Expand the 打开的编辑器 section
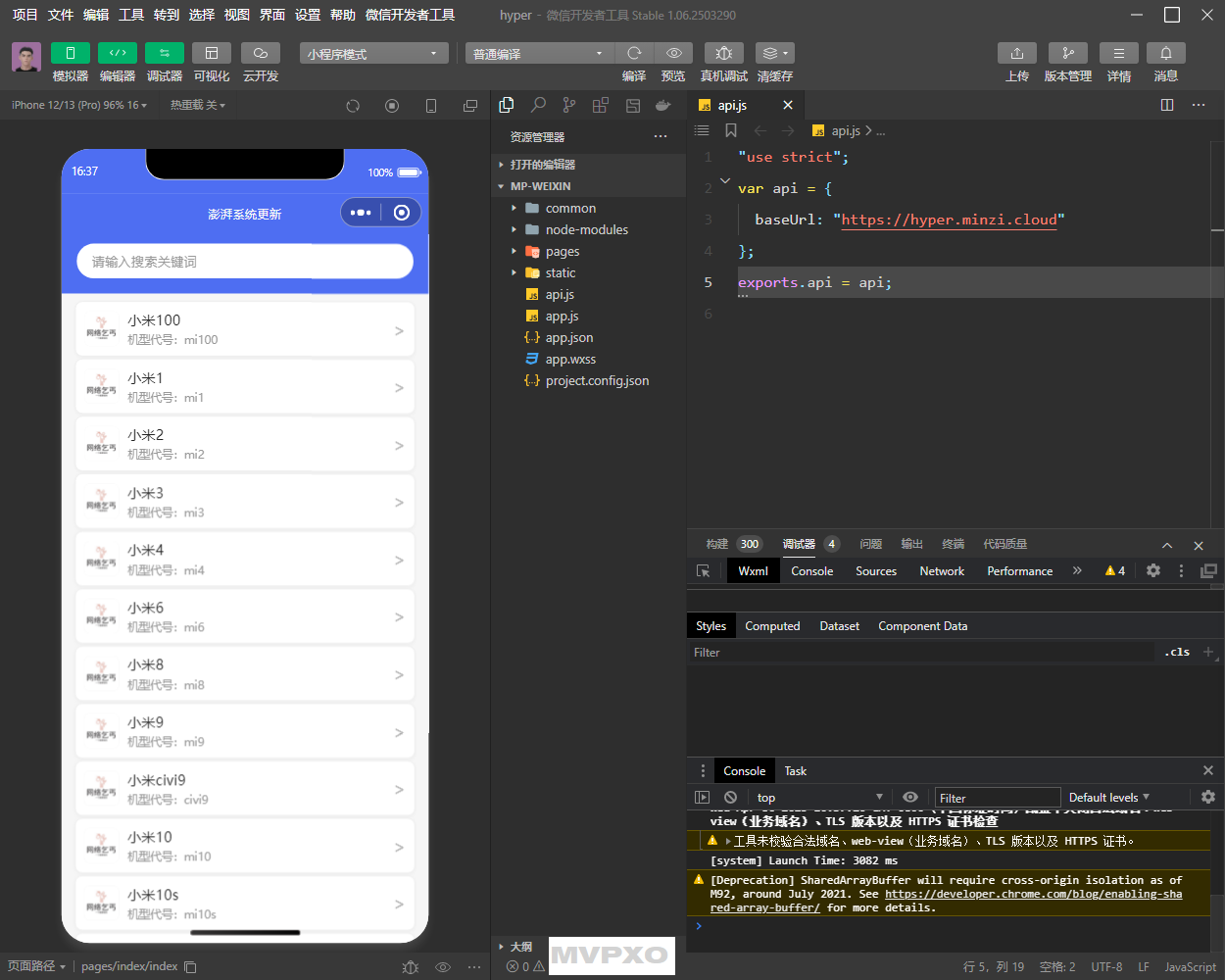The width and height of the screenshot is (1225, 980). [x=588, y=165]
